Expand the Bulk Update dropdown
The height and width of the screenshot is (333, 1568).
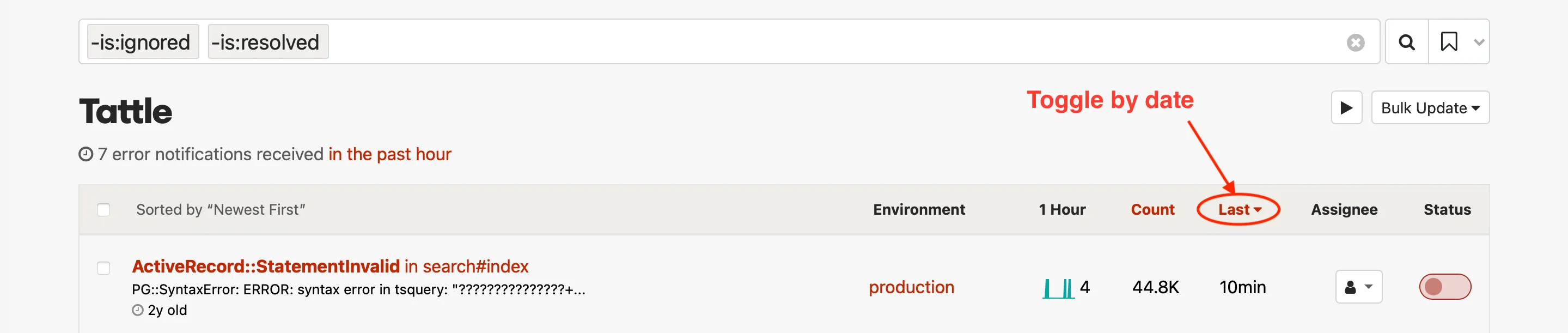tap(1429, 108)
